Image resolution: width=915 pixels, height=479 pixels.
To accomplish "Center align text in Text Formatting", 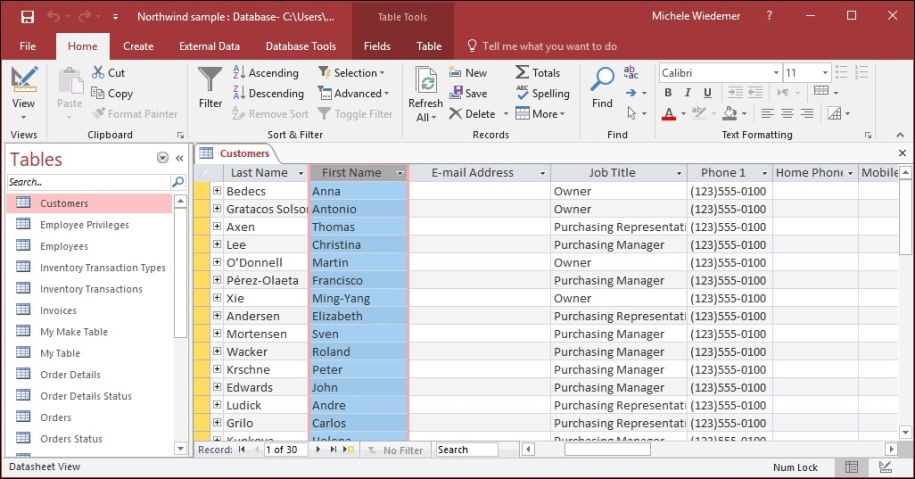I will [x=787, y=113].
